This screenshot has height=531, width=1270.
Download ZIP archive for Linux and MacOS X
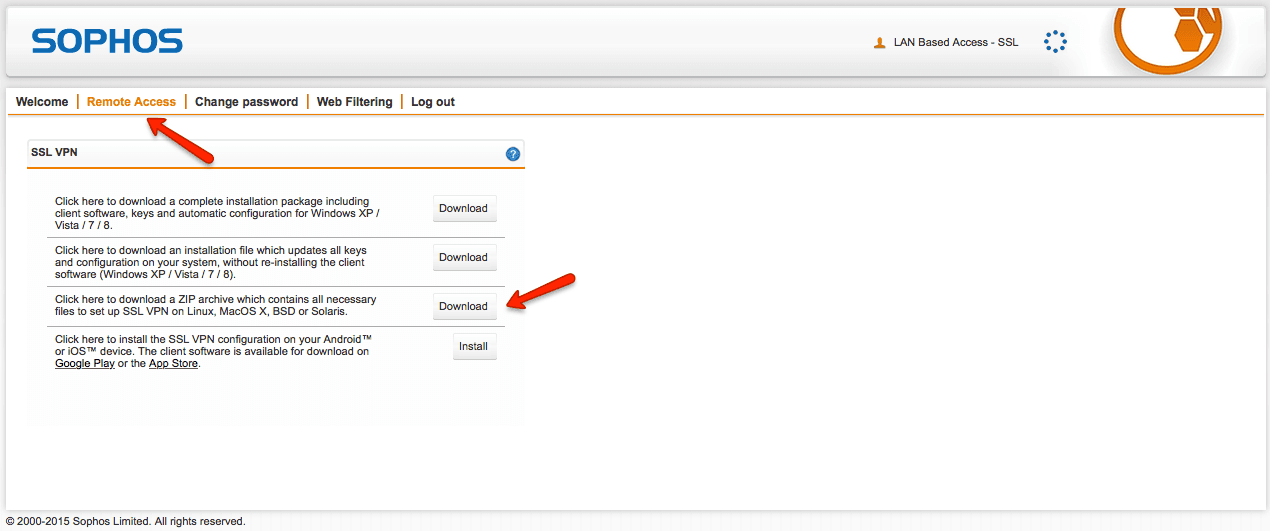(x=463, y=306)
